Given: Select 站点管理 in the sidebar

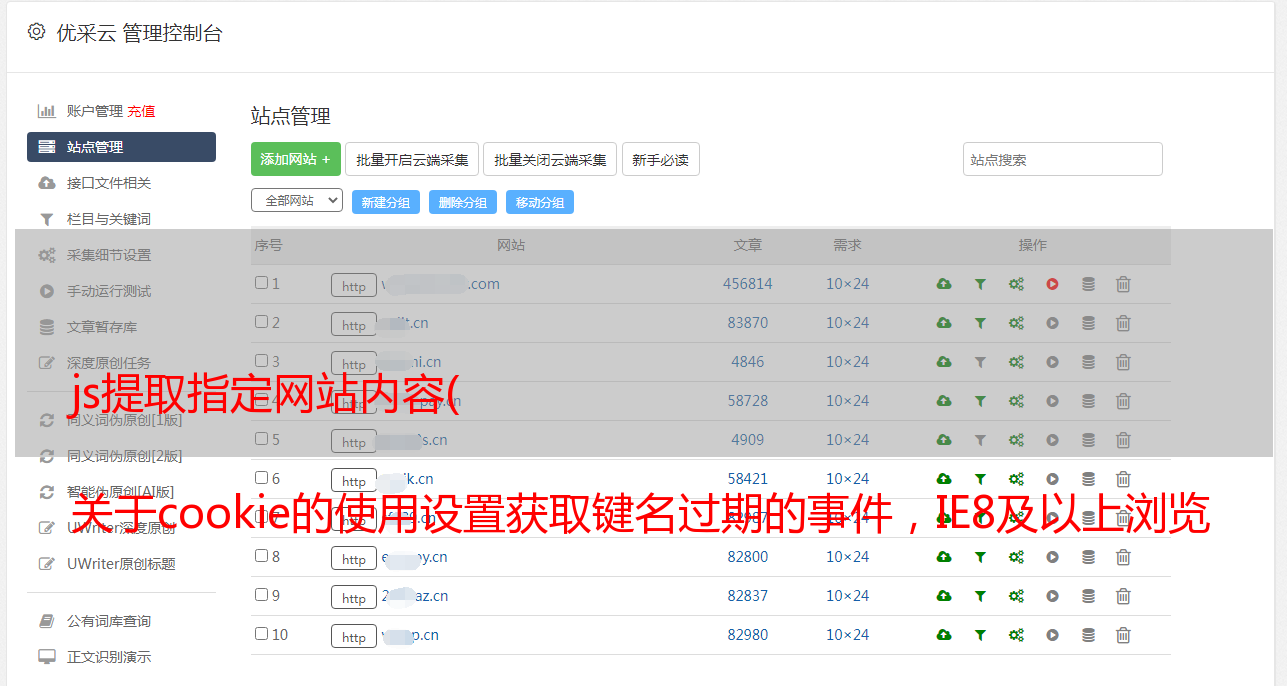Looking at the screenshot, I should click(121, 147).
